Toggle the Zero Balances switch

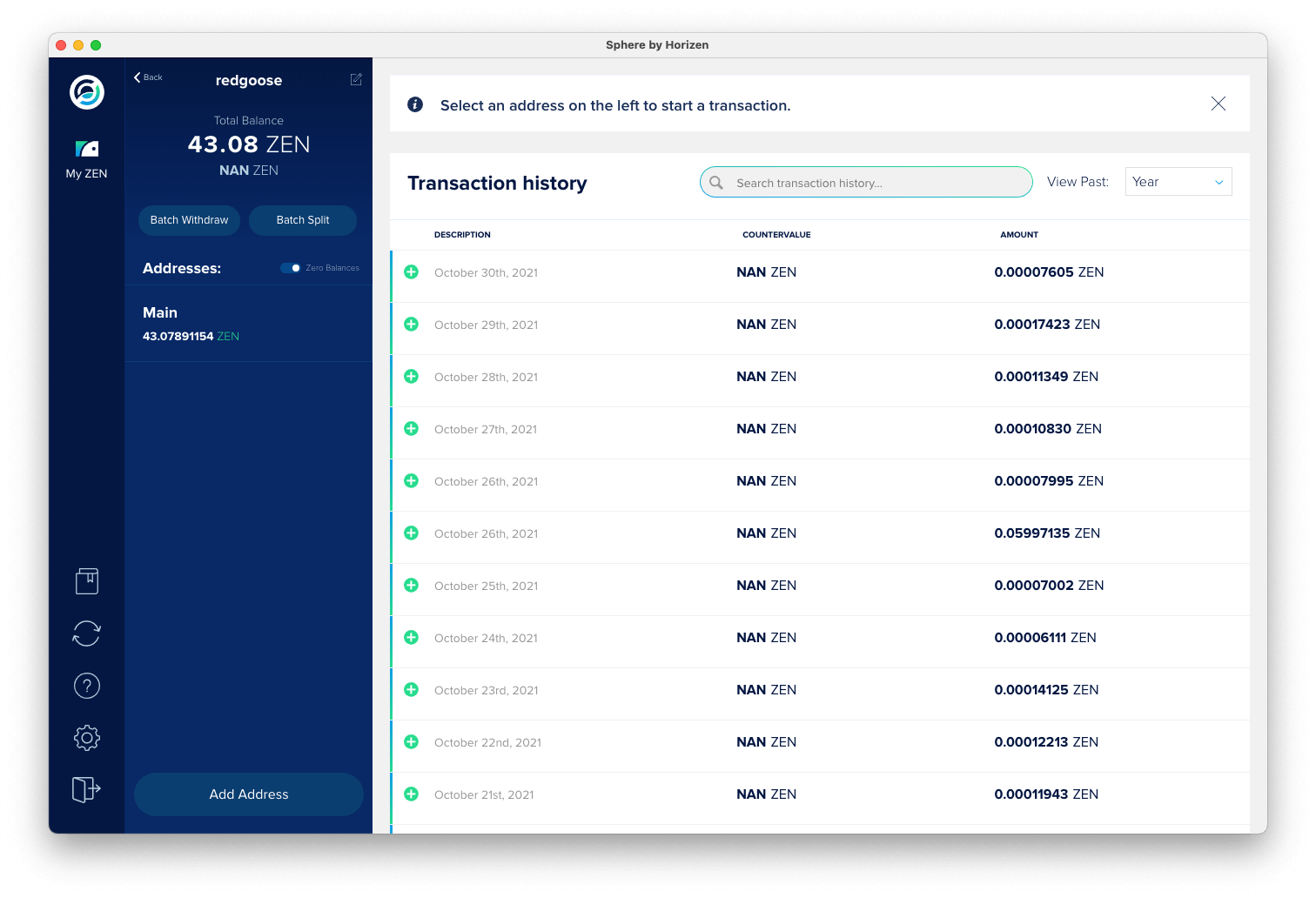(291, 268)
